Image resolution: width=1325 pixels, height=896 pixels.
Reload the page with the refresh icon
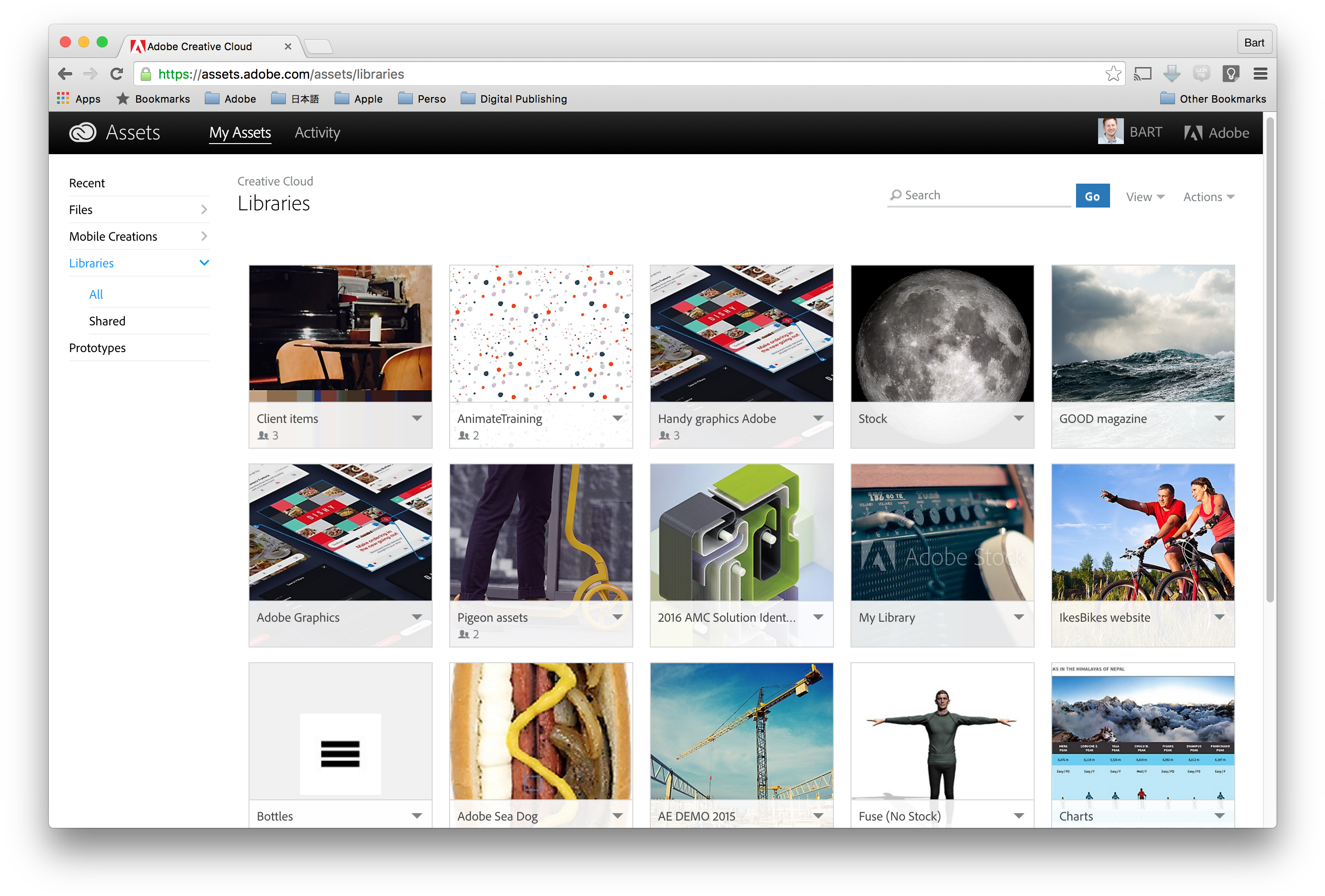[x=117, y=74]
